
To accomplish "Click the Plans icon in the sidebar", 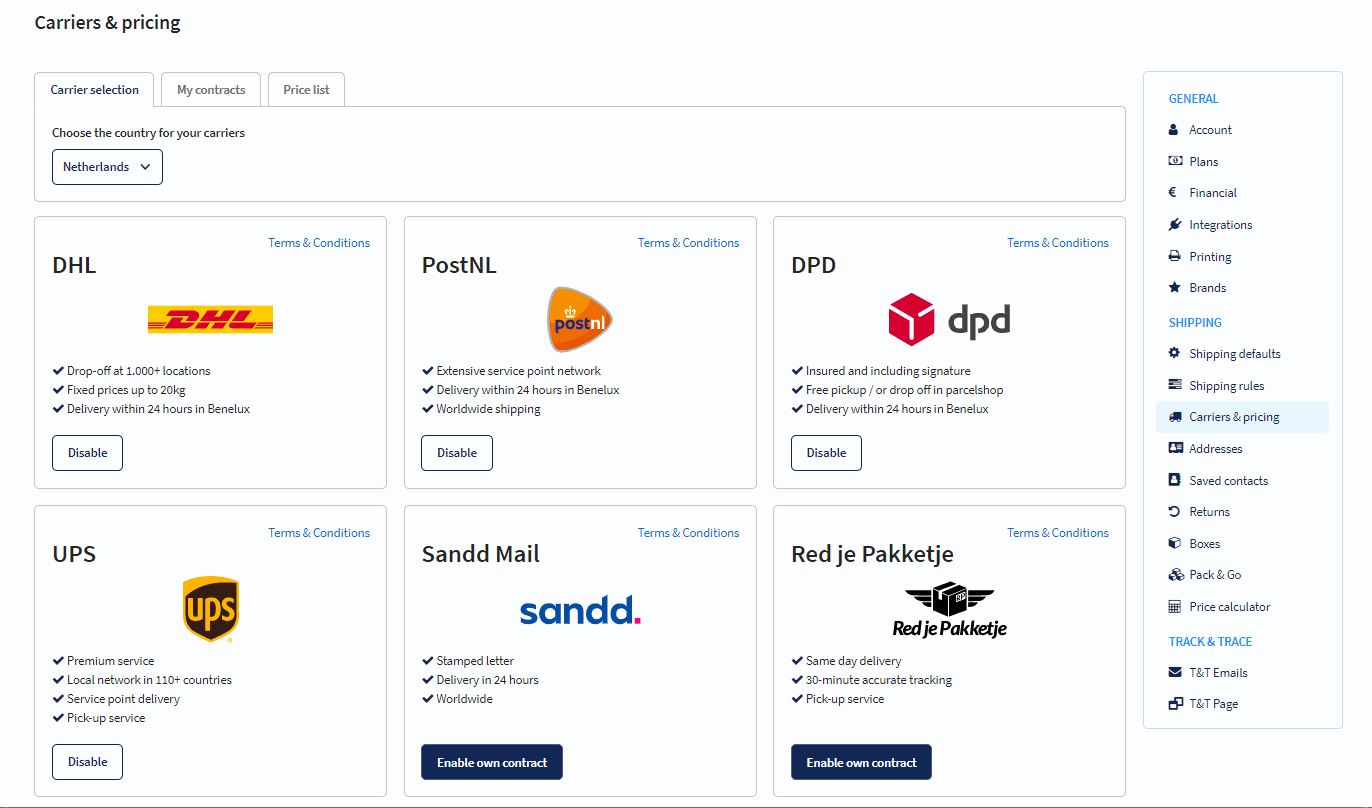I will coord(1175,161).
